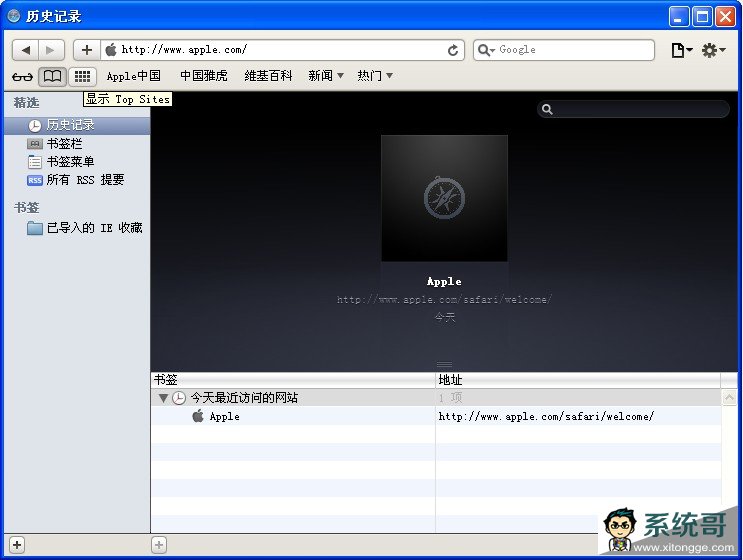Image resolution: width=743 pixels, height=560 pixels.
Task: Reload the page with the refresh icon
Action: coord(453,50)
